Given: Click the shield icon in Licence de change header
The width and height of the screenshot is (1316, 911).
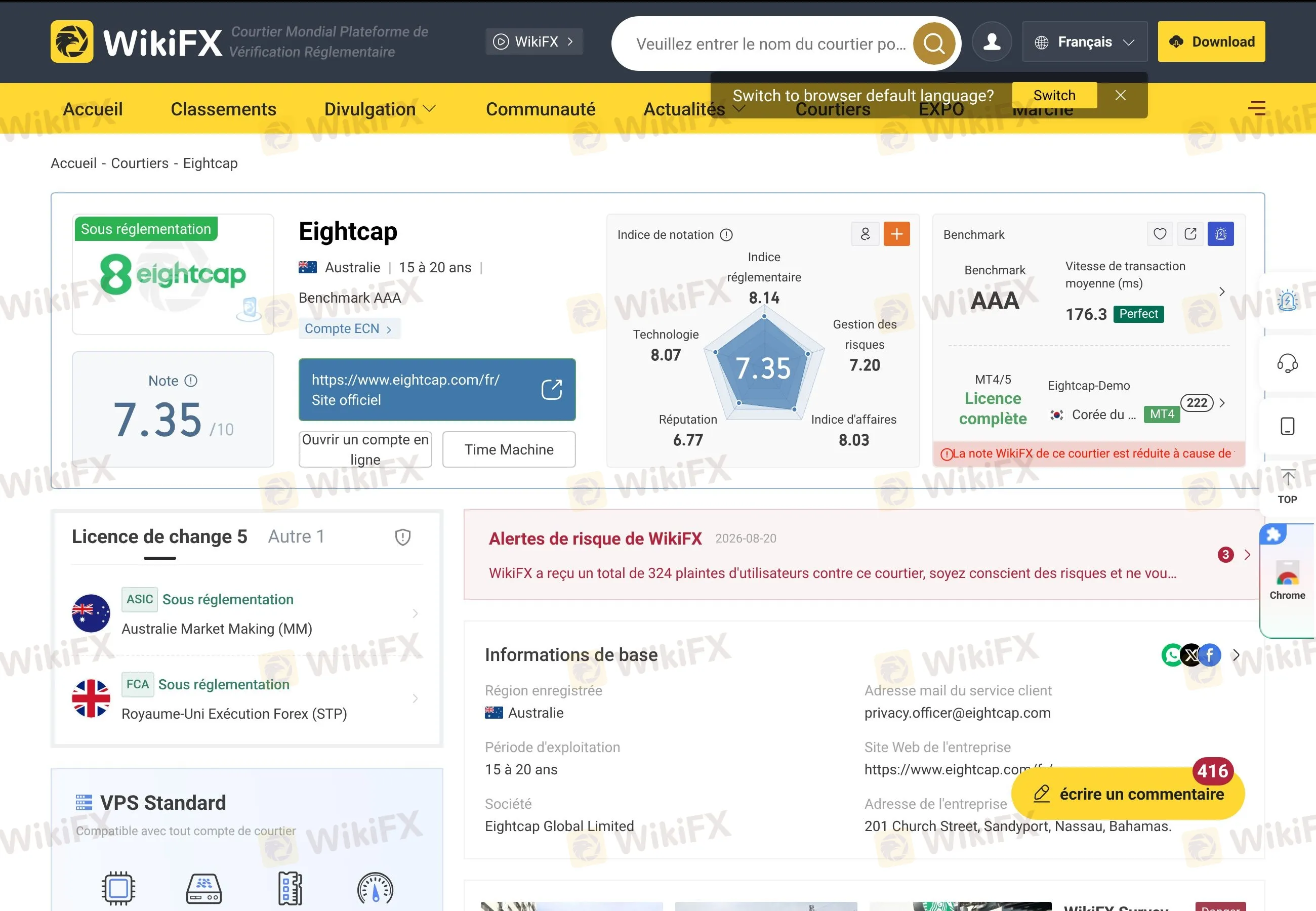Looking at the screenshot, I should pyautogui.click(x=403, y=536).
